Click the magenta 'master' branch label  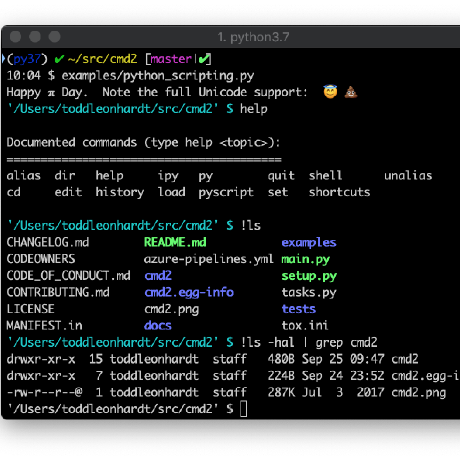pos(171,59)
